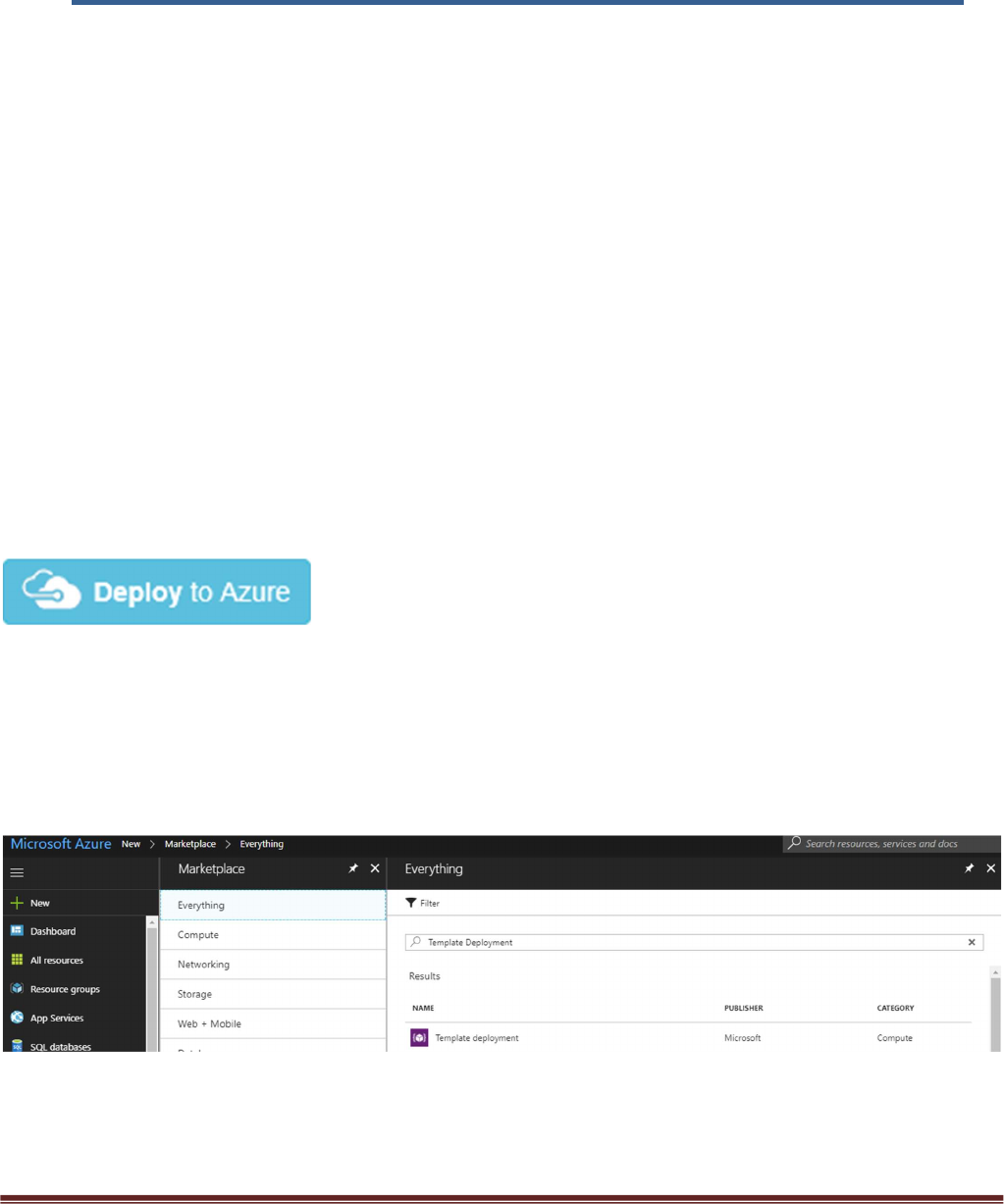Click the Microsoft Azure logo text
This screenshot has height=1204, width=1004.
61,844
